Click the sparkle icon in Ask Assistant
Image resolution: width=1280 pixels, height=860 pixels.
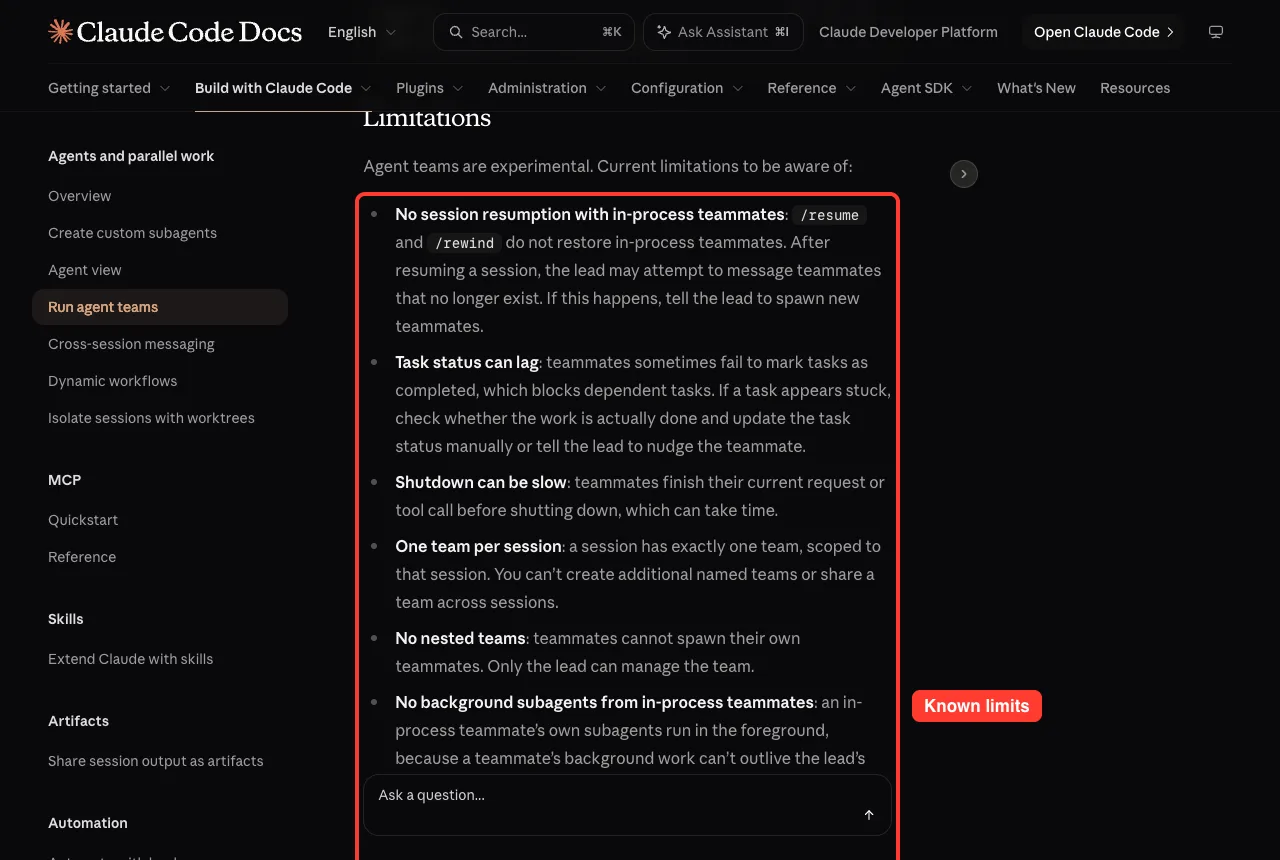(x=664, y=32)
